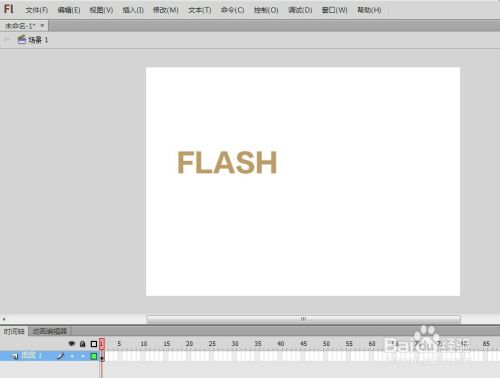This screenshot has height=378, width=500.
Task: Click the scene clapperboard icon
Action: (x=22, y=40)
